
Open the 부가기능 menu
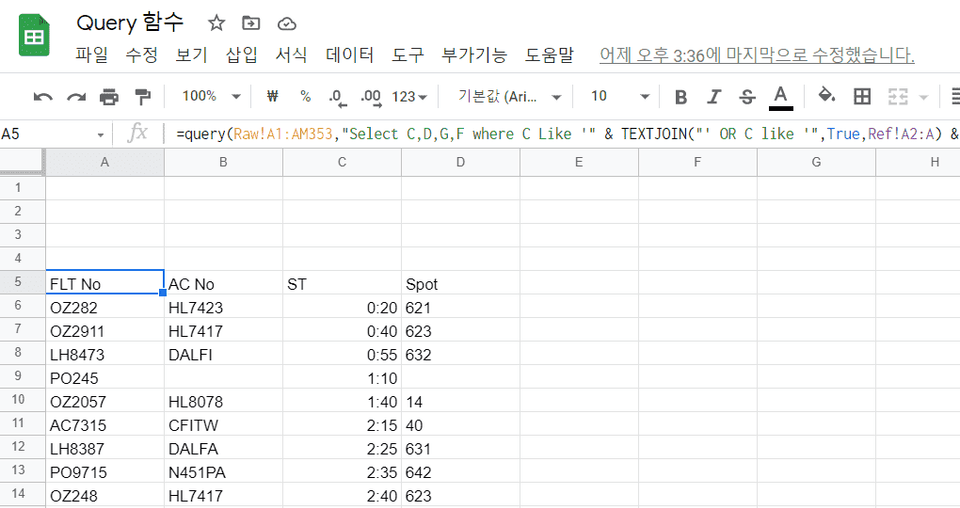click(474, 55)
